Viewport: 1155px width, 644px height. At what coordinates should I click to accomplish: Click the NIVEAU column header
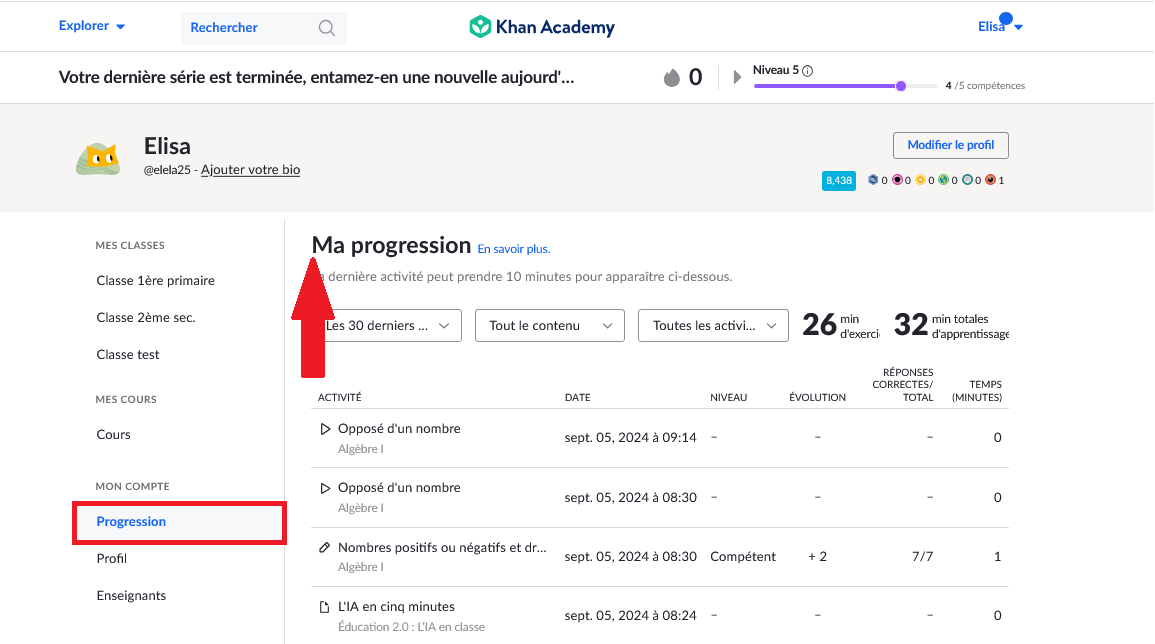[x=729, y=397]
